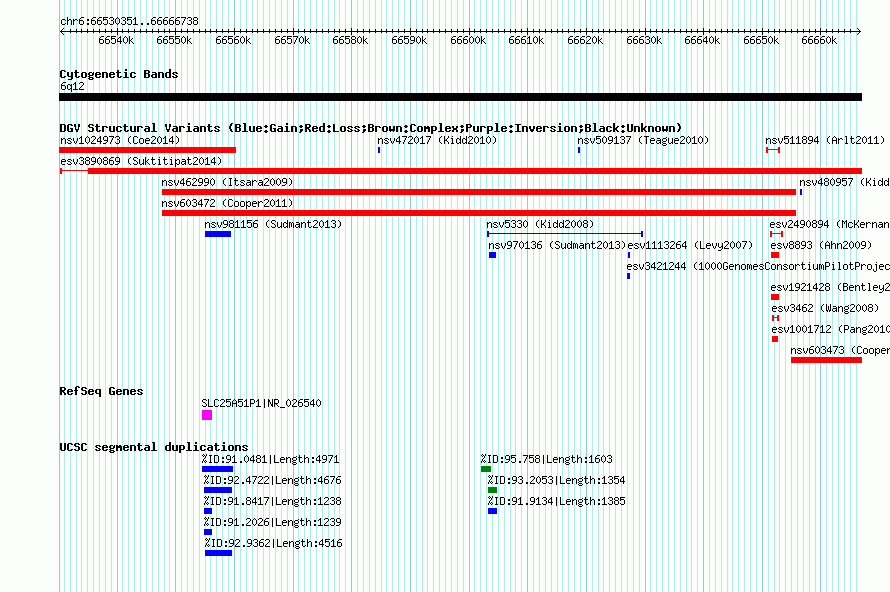
Task: Click the magenta SLC25A51P1 gene box
Action: (x=207, y=415)
